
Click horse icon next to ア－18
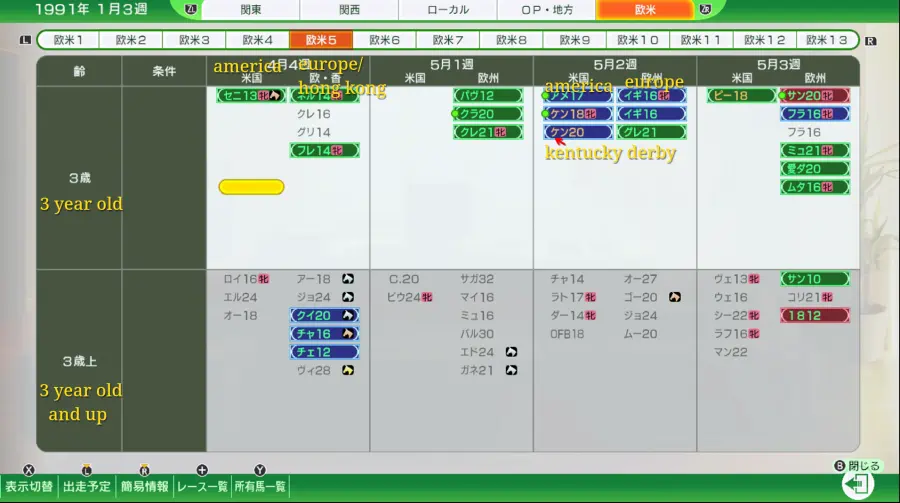pos(347,280)
